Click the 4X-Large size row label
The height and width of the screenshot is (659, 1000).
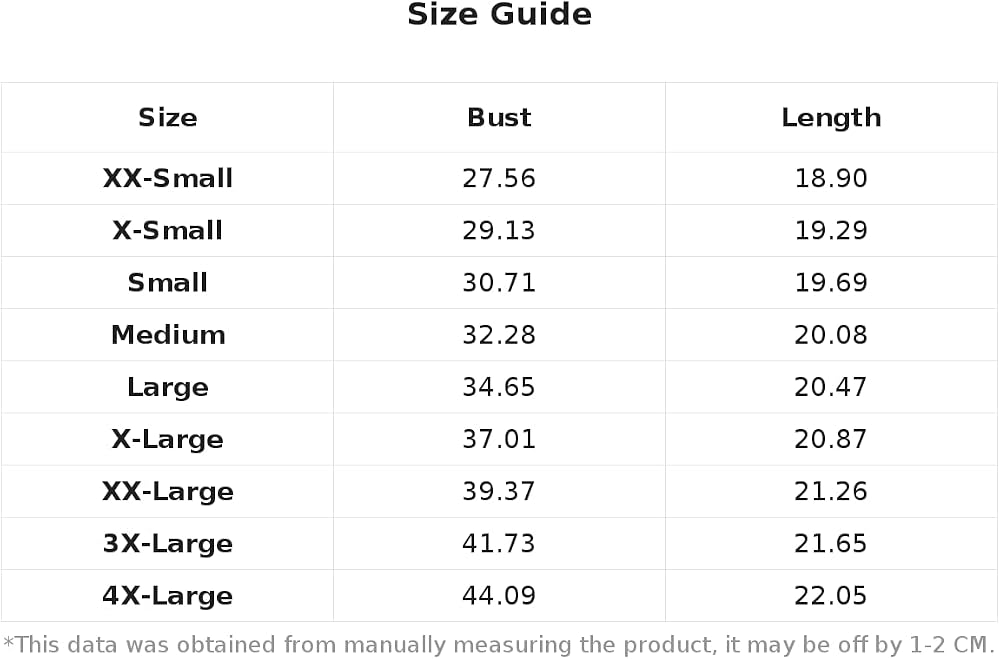(168, 597)
